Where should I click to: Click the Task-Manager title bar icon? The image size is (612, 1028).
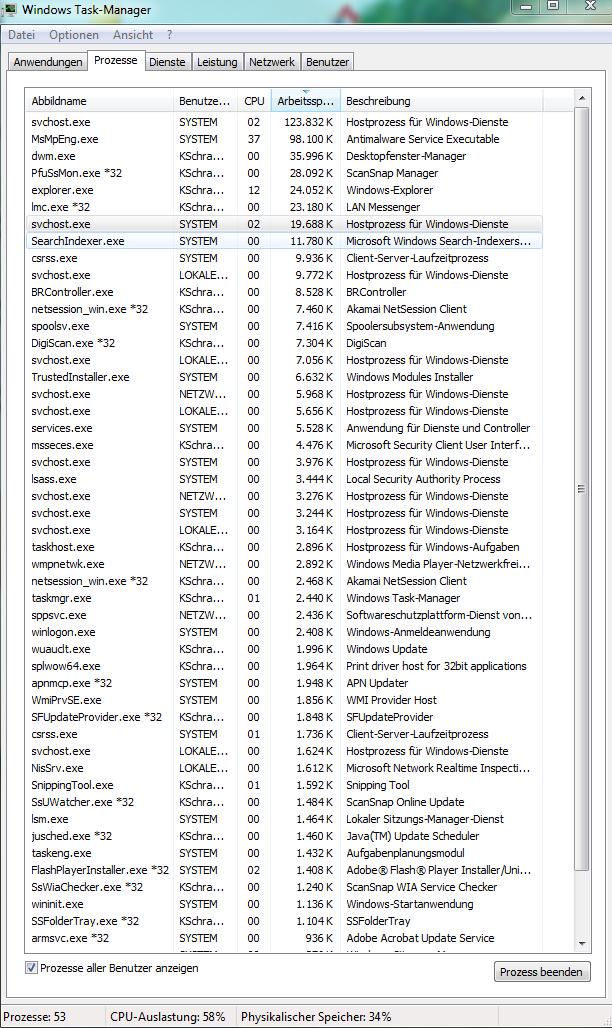[10, 9]
